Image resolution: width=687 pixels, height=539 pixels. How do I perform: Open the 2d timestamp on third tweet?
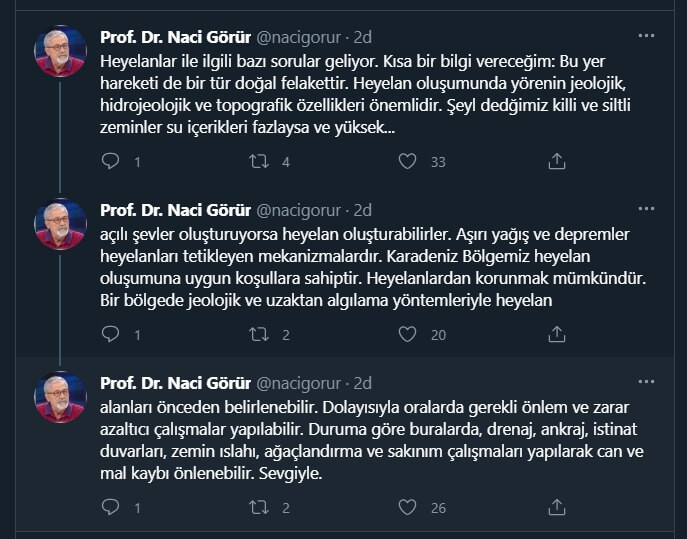point(363,383)
